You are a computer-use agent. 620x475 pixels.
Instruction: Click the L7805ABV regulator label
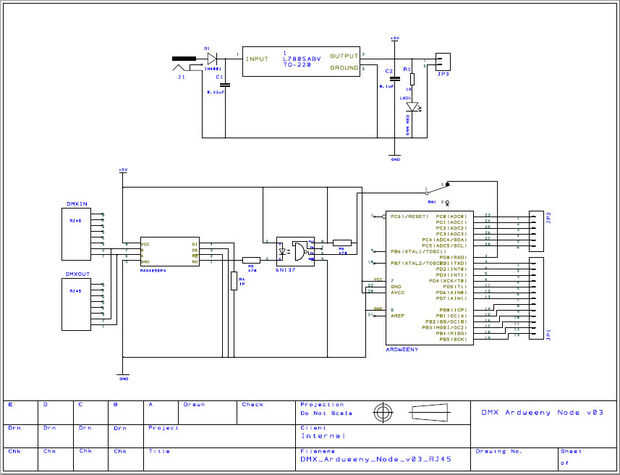302,59
